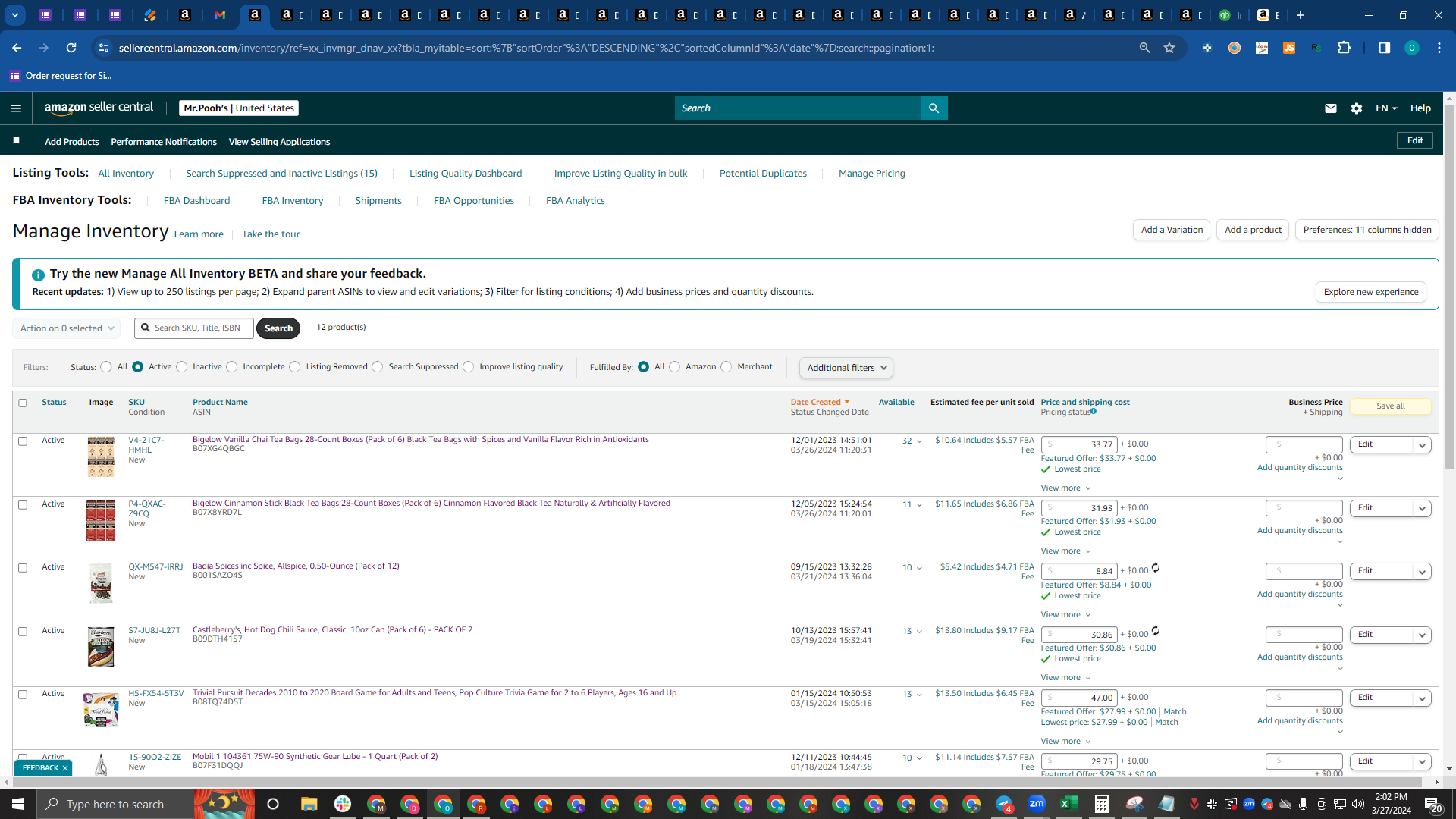Expand available quantity 32 chevron

pos(920,441)
